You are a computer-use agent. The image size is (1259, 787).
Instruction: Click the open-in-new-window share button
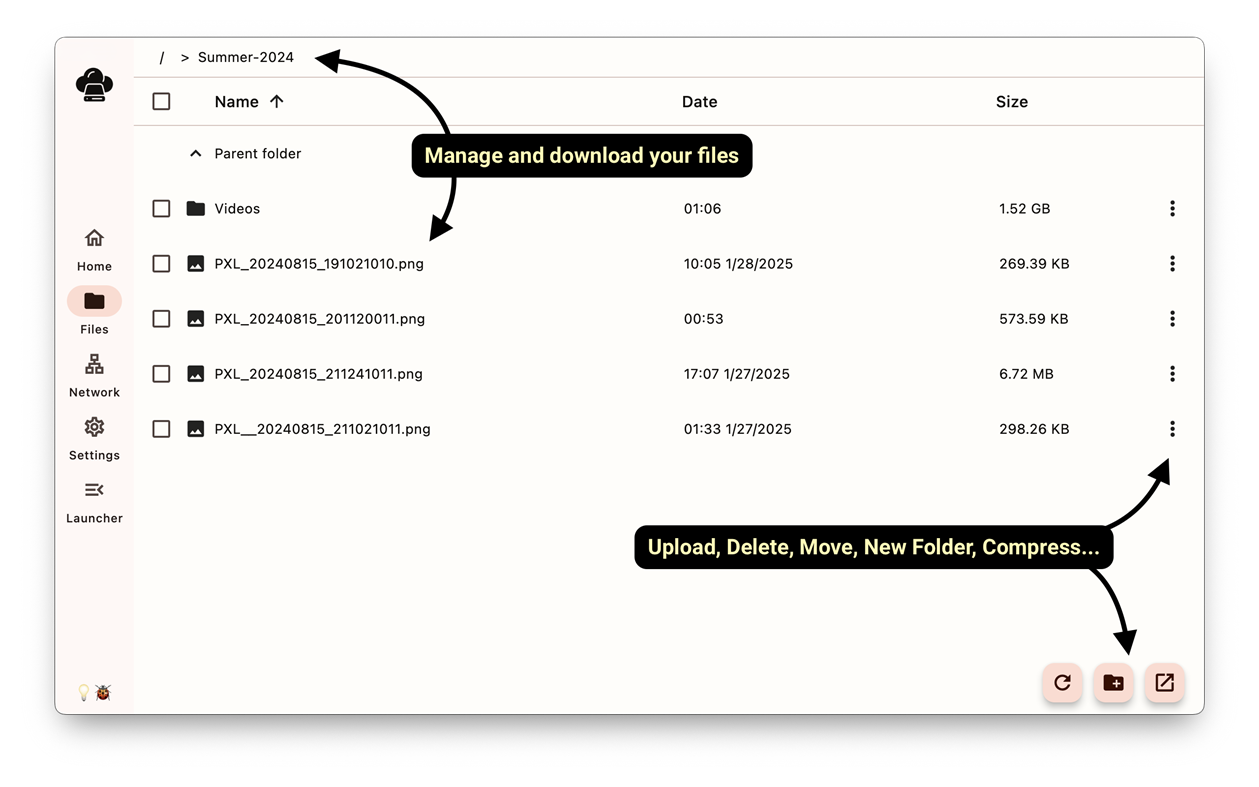coord(1164,682)
